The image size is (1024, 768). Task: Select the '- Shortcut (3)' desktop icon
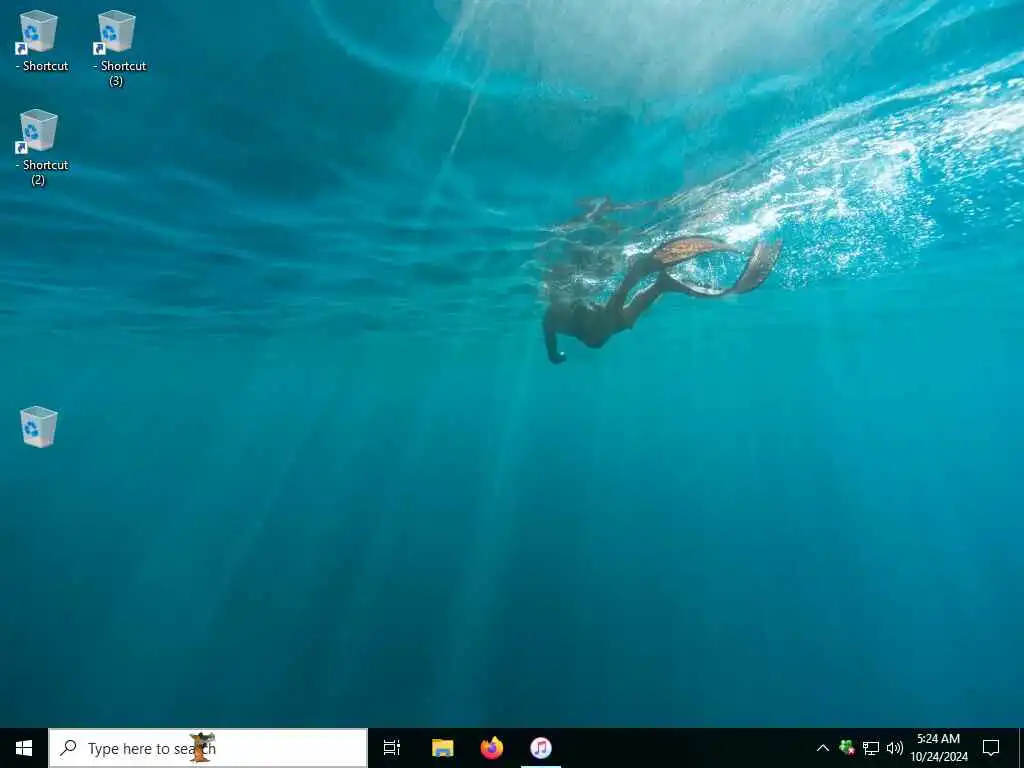pos(118,48)
